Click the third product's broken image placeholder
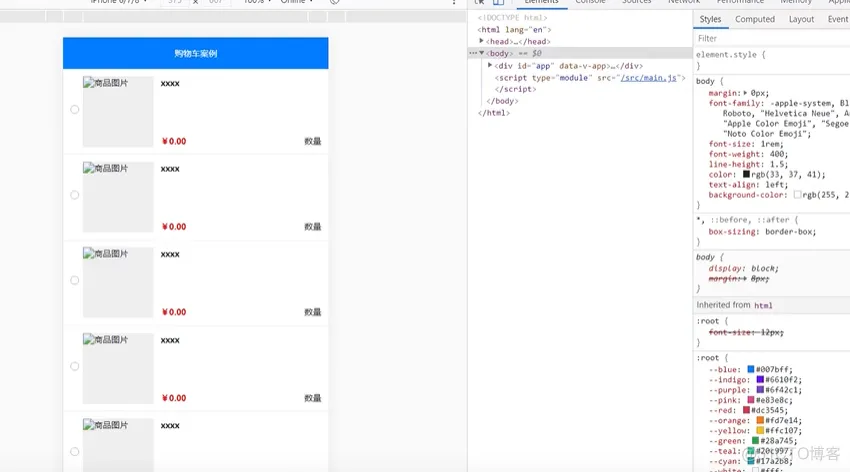Viewport: 850px width, 472px height. pos(118,282)
